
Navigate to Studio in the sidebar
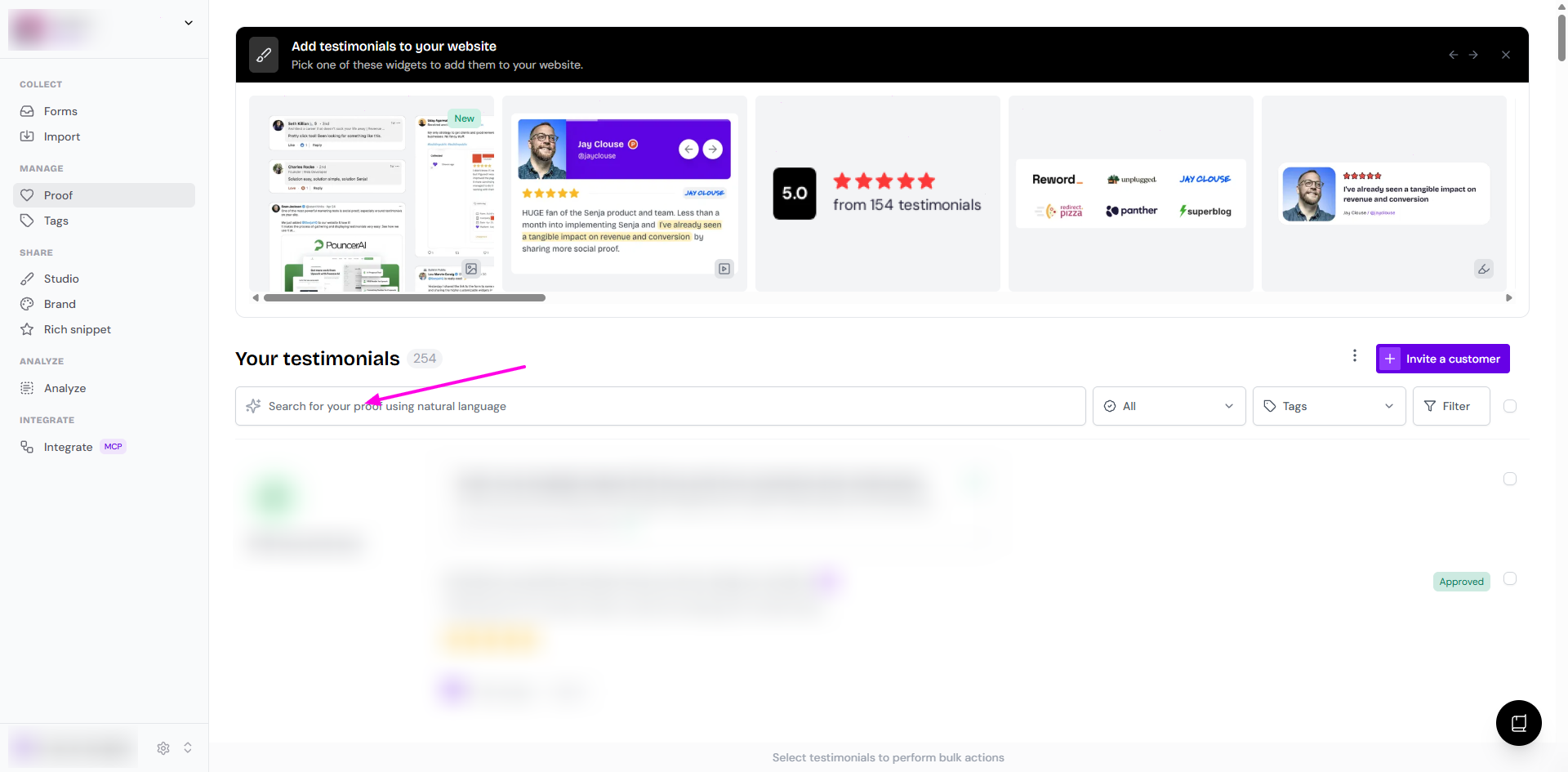(x=61, y=279)
